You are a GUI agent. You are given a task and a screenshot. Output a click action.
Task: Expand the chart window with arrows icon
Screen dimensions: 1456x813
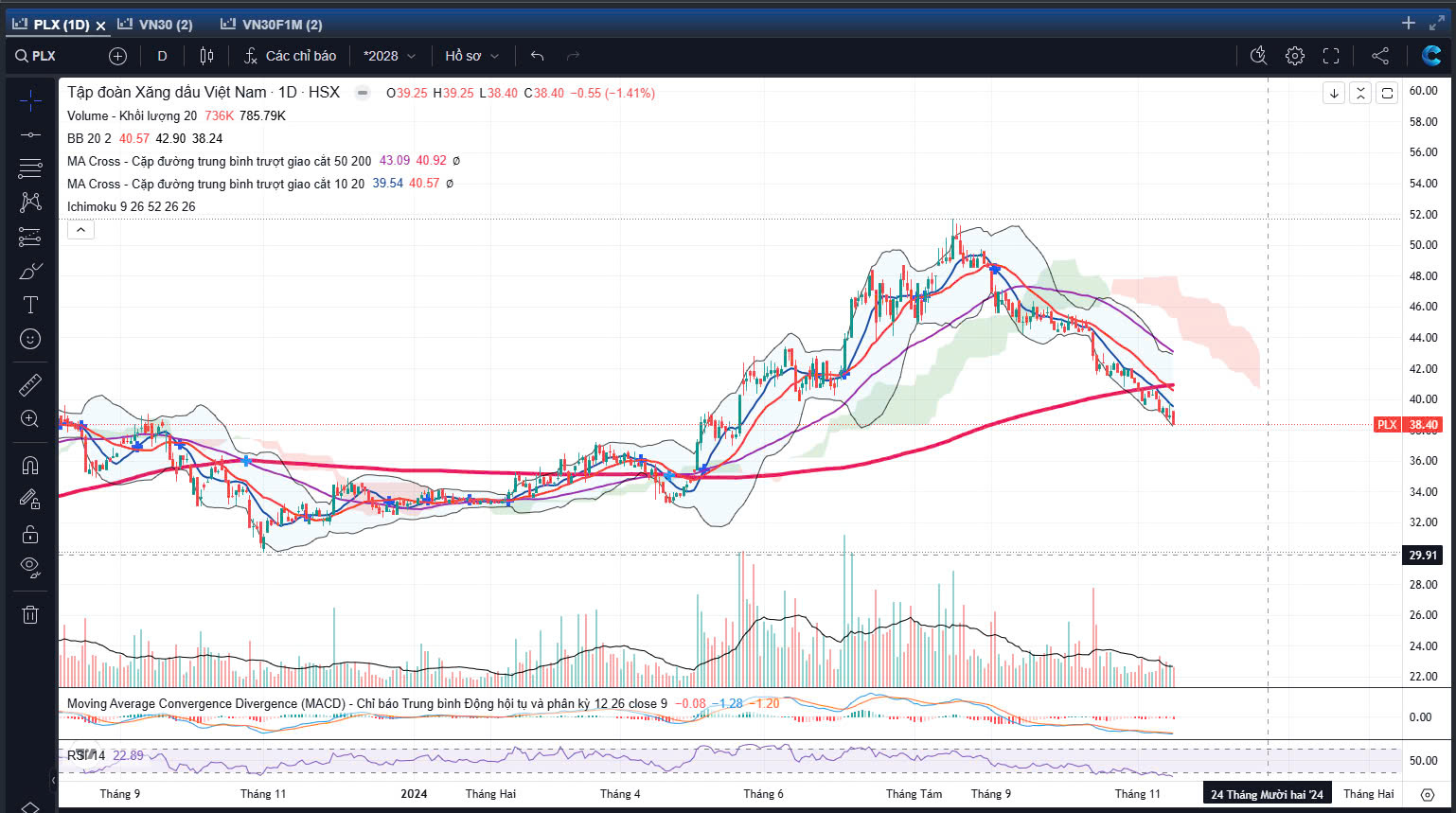(1437, 23)
